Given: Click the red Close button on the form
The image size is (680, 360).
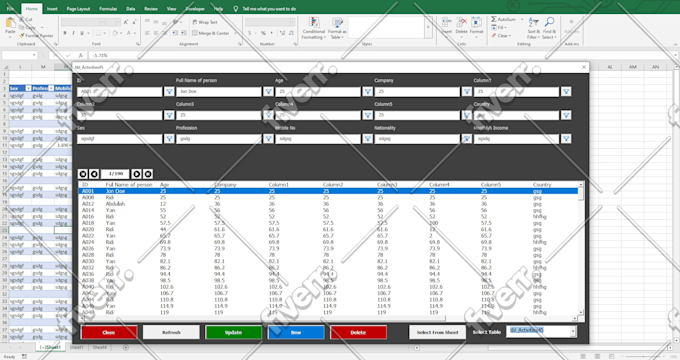Looking at the screenshot, I should [109, 333].
